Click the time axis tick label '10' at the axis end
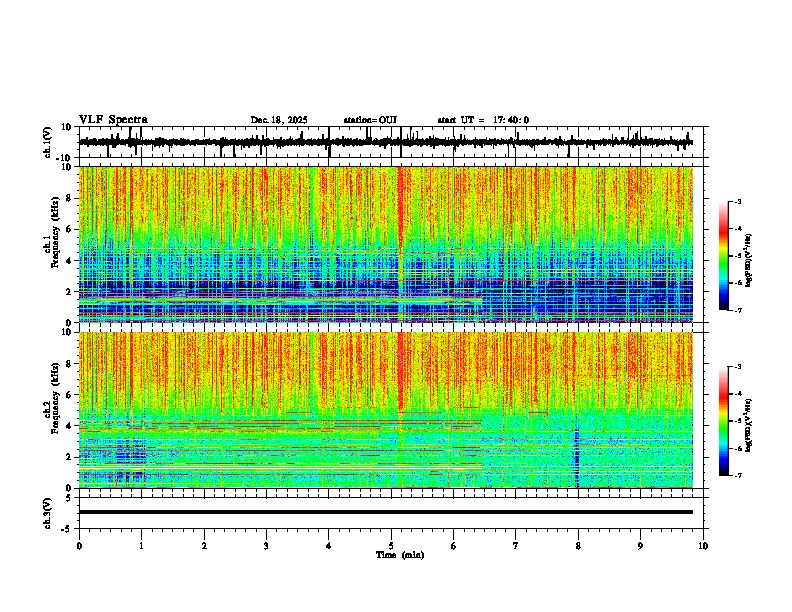The height and width of the screenshot is (612, 792). [x=703, y=546]
